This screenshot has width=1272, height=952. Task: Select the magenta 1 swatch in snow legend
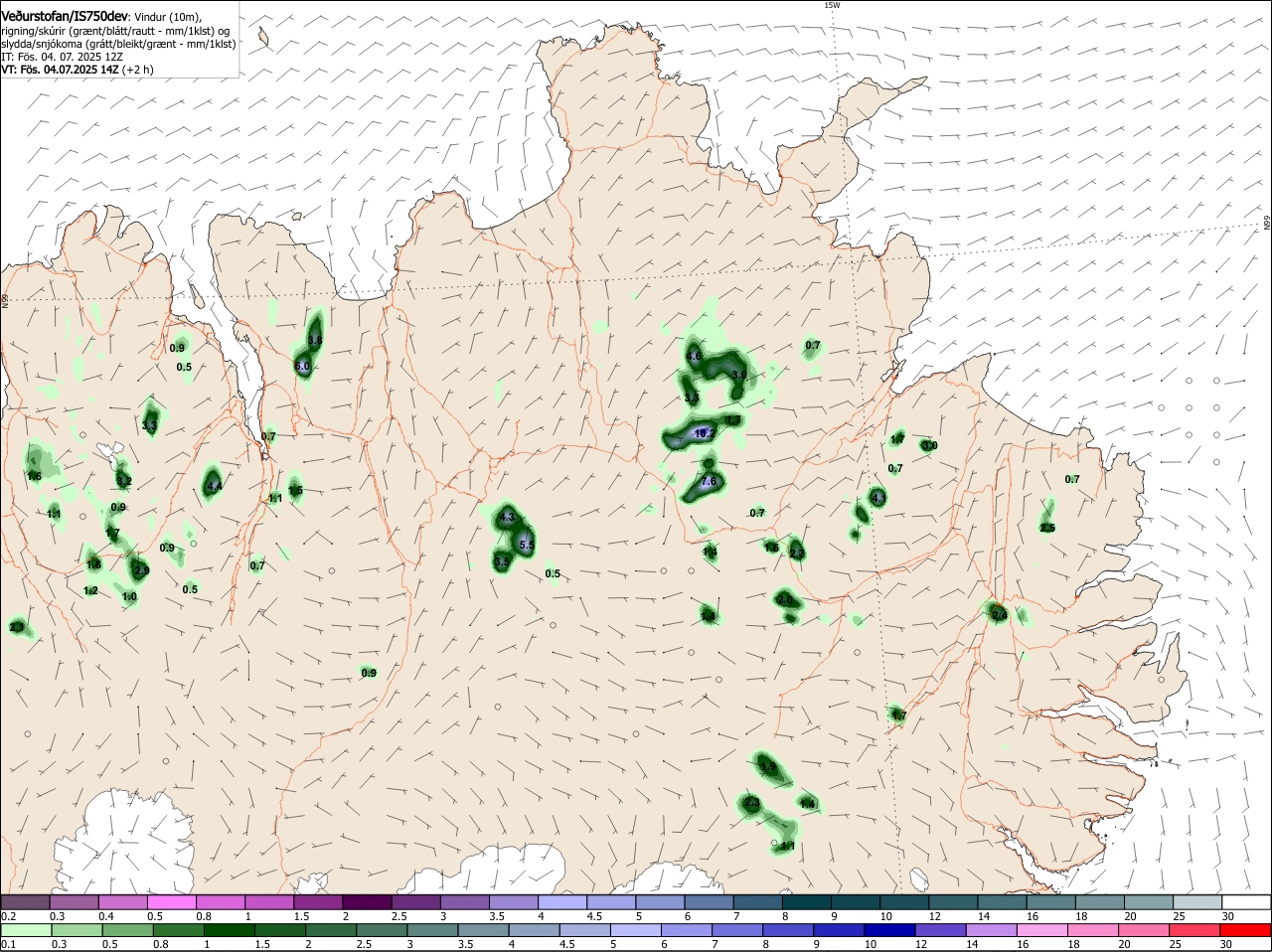click(269, 901)
